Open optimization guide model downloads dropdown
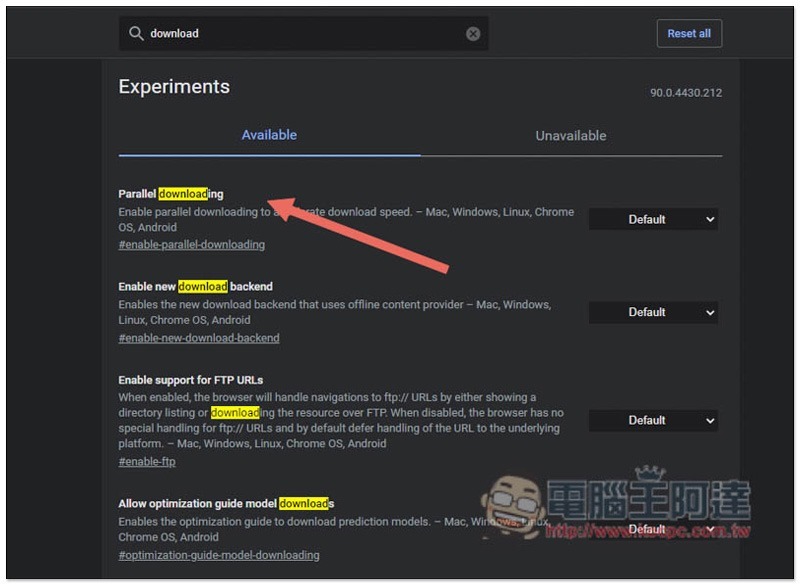The height and width of the screenshot is (586, 800). (654, 529)
